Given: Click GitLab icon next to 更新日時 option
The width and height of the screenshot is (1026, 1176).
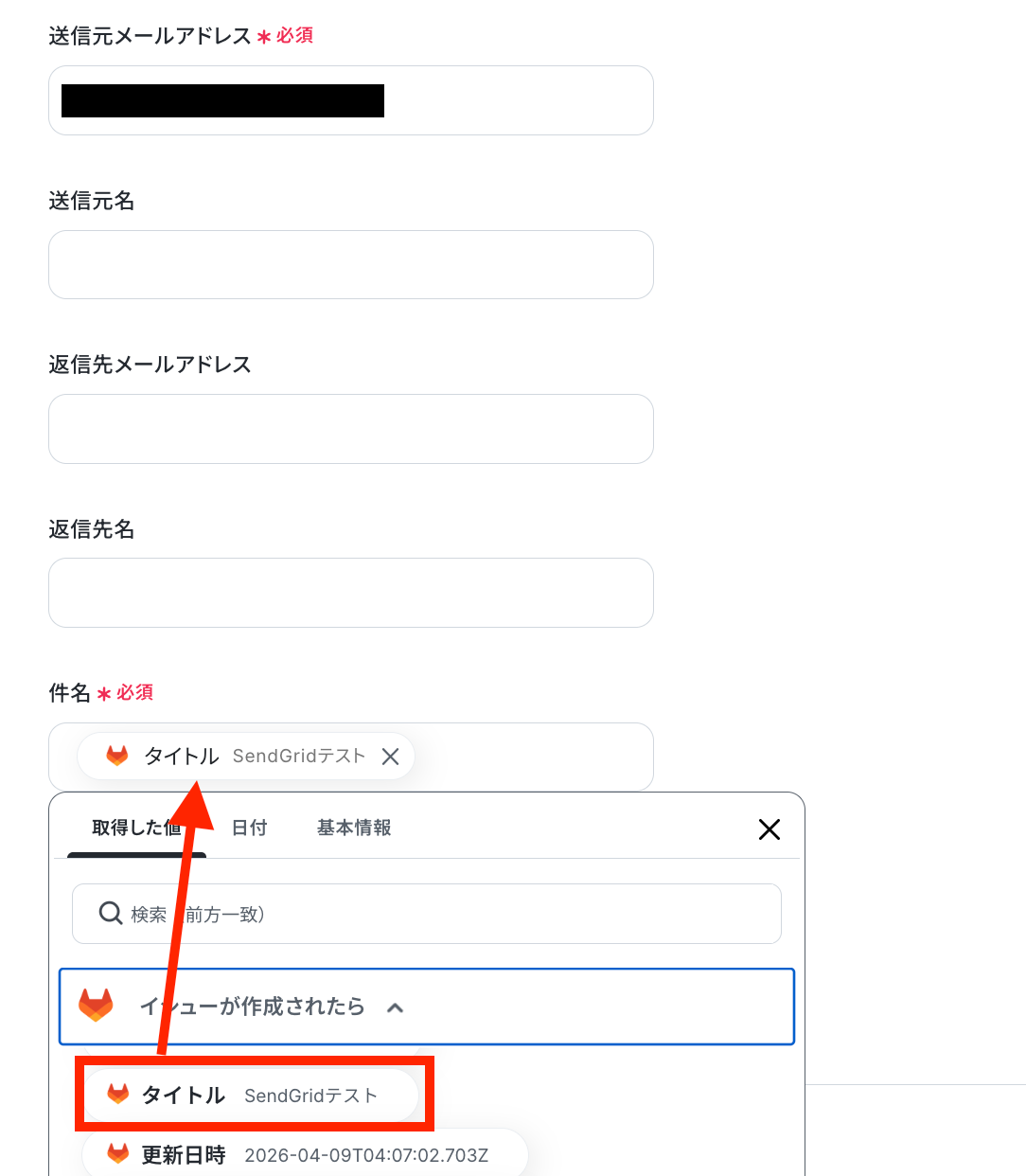Looking at the screenshot, I should click(118, 1153).
